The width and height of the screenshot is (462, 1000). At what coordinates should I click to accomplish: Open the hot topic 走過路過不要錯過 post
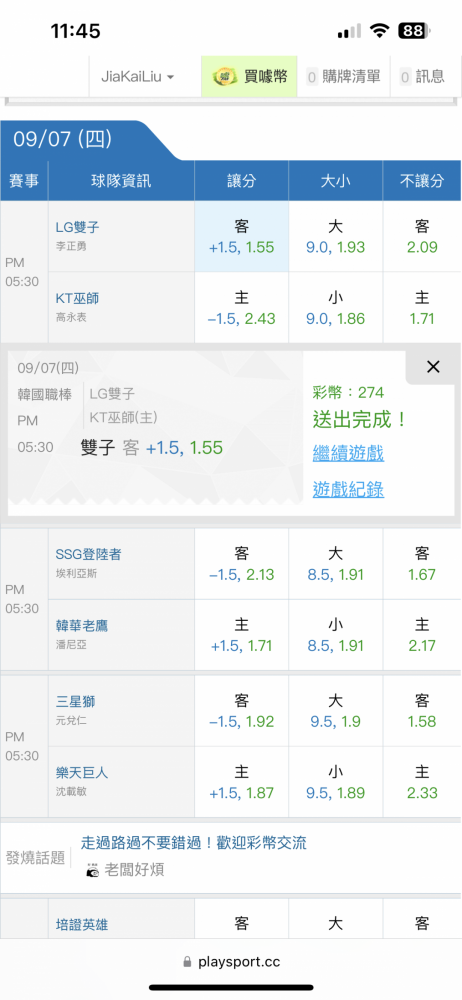[x=194, y=843]
